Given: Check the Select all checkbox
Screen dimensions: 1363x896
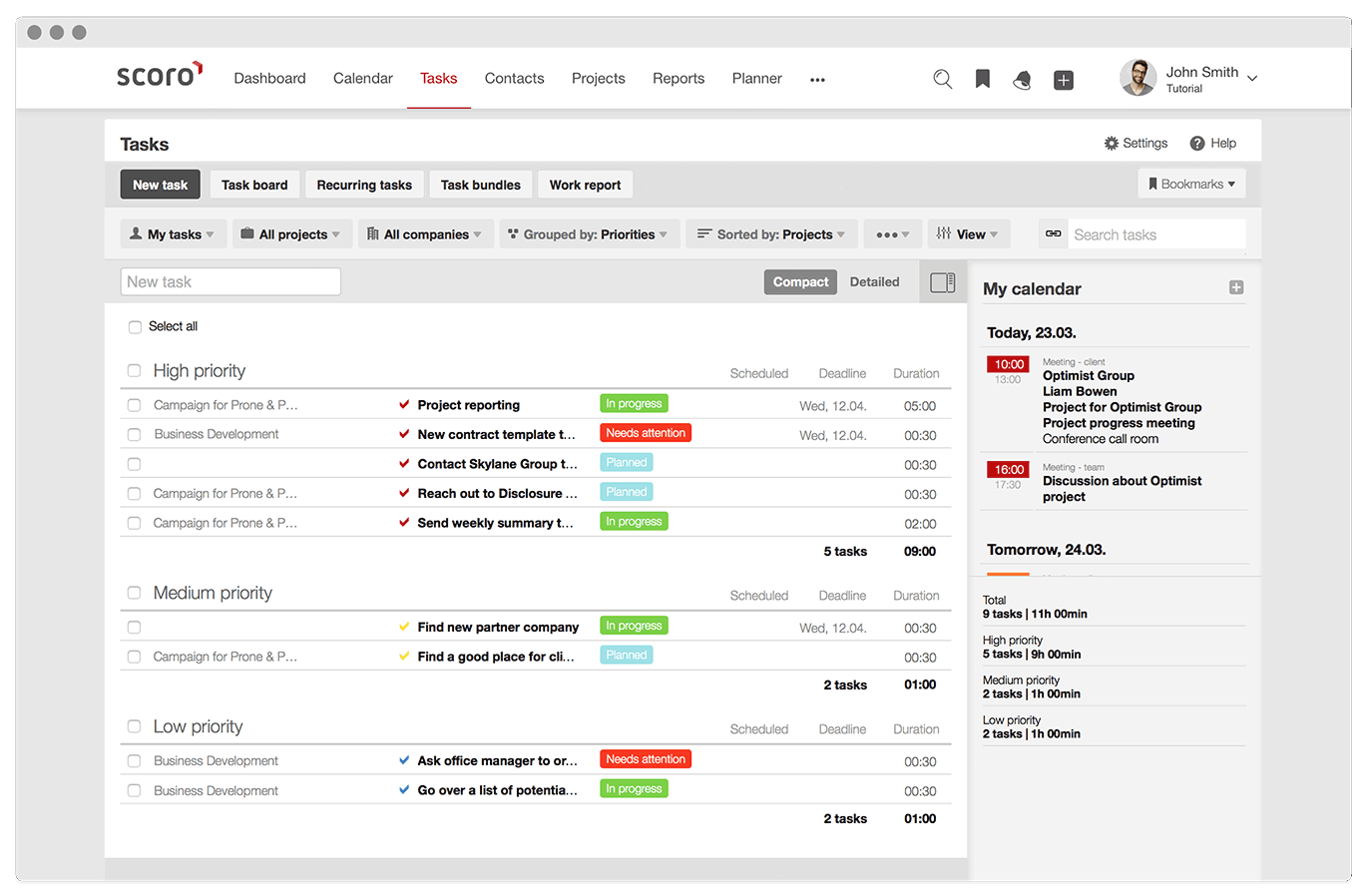Looking at the screenshot, I should (x=135, y=326).
